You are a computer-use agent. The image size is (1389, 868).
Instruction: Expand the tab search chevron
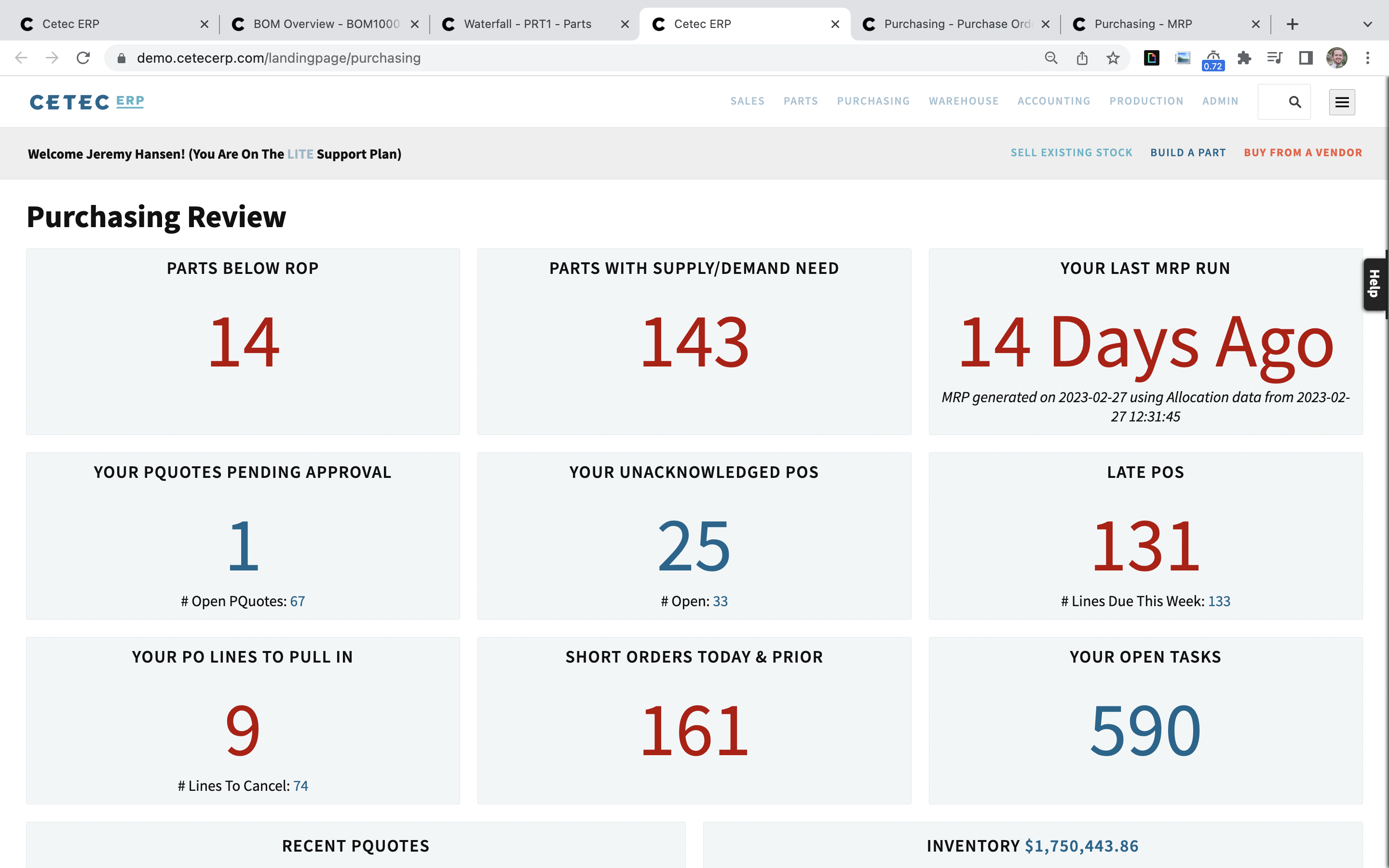[1368, 24]
